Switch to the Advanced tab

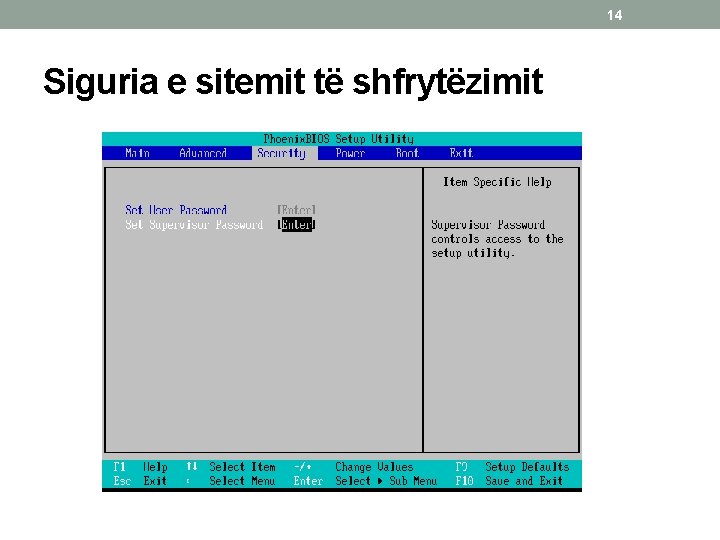[203, 153]
